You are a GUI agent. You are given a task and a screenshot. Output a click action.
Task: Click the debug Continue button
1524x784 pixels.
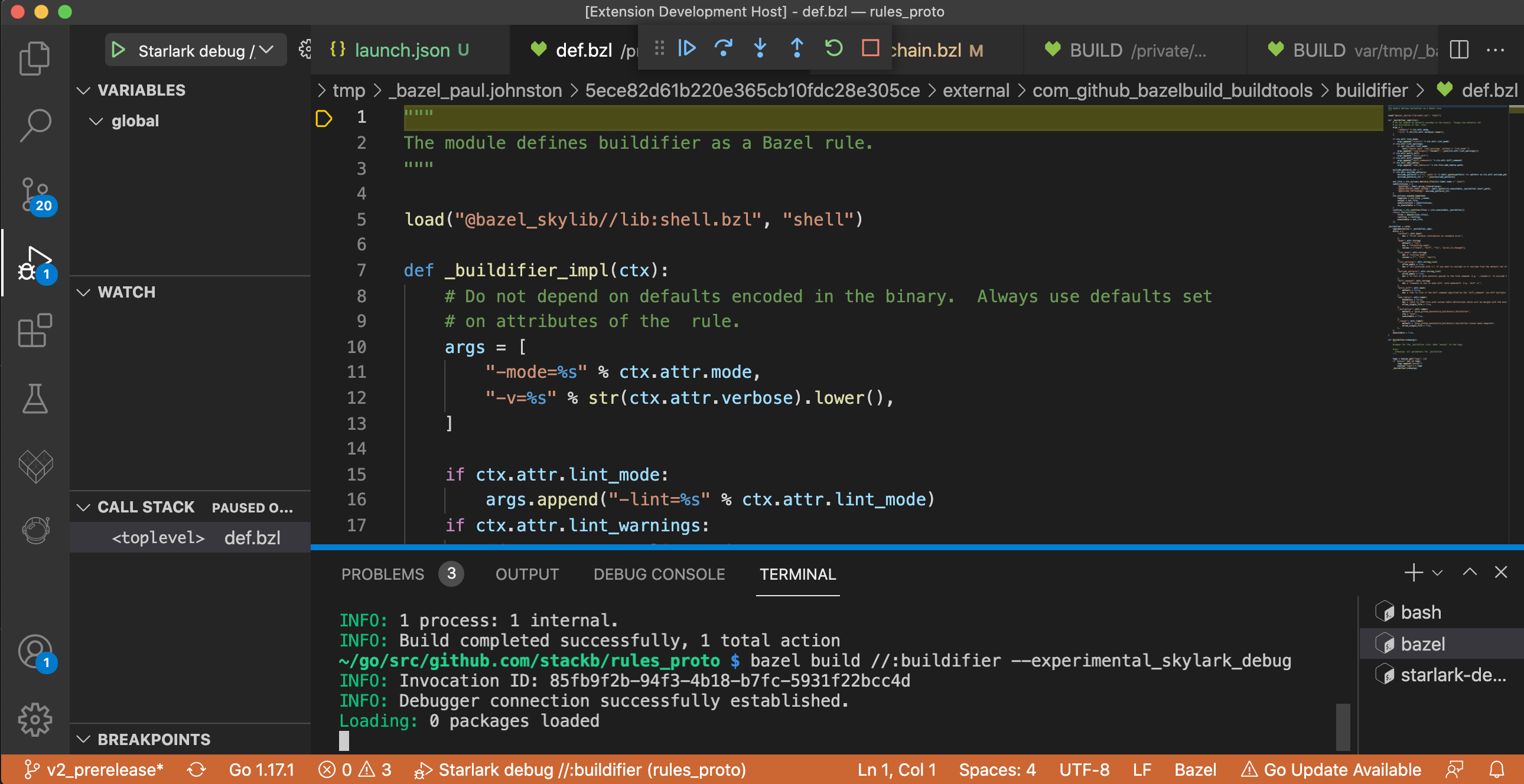pyautogui.click(x=687, y=48)
